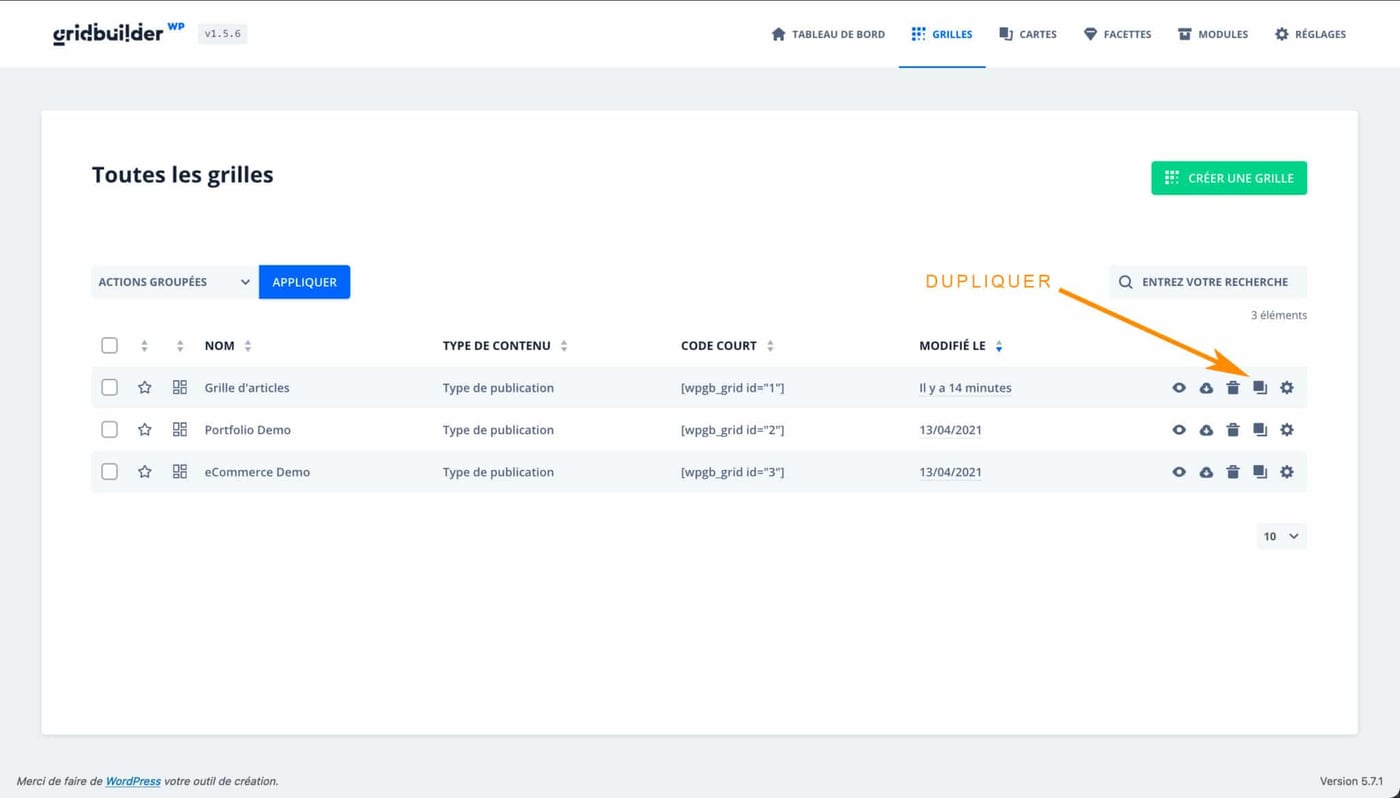
Task: Check the select-all grids checkbox
Action: [110, 346]
